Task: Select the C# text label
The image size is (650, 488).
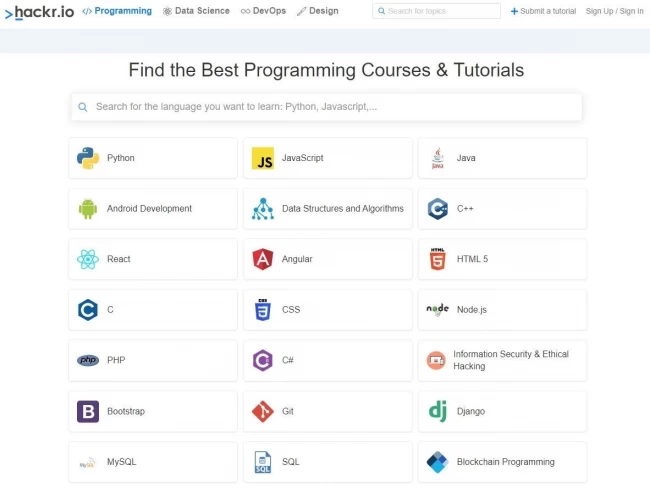Action: pos(288,360)
